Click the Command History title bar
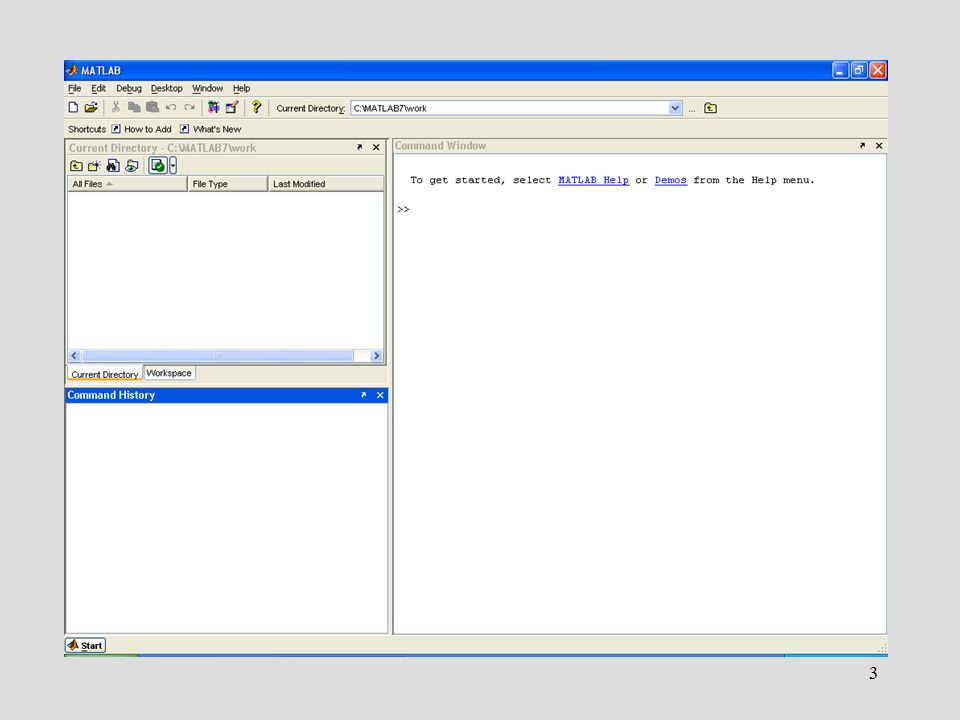The width and height of the screenshot is (960, 720). tap(226, 395)
